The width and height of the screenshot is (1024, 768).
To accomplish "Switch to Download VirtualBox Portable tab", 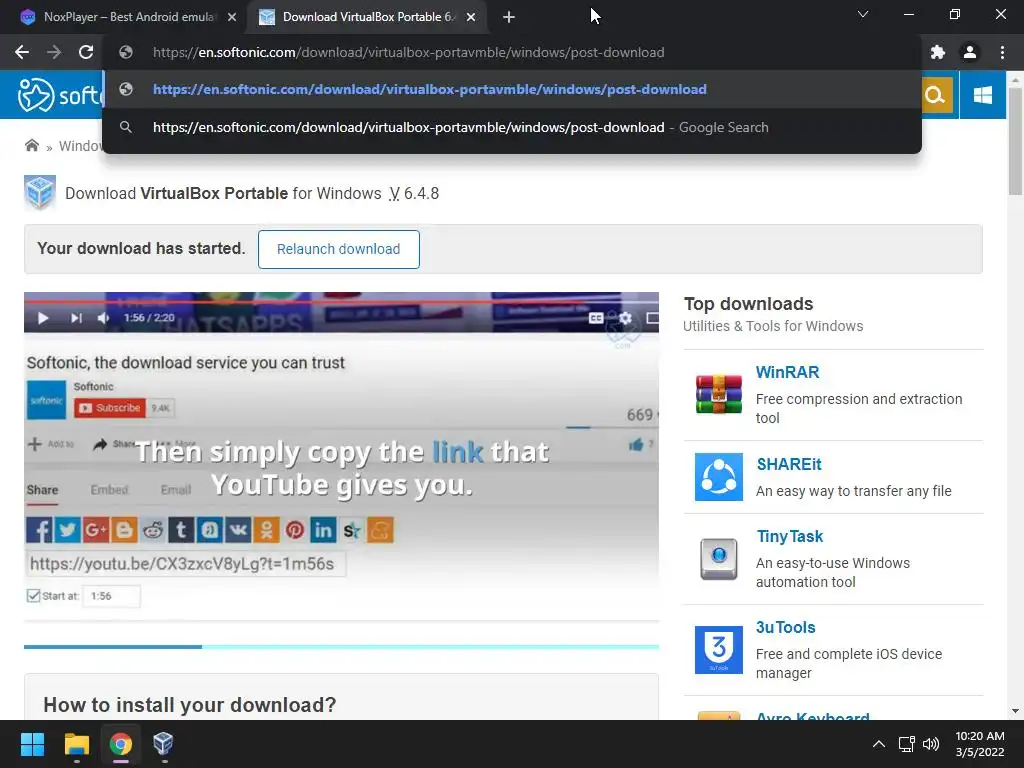I will [366, 17].
